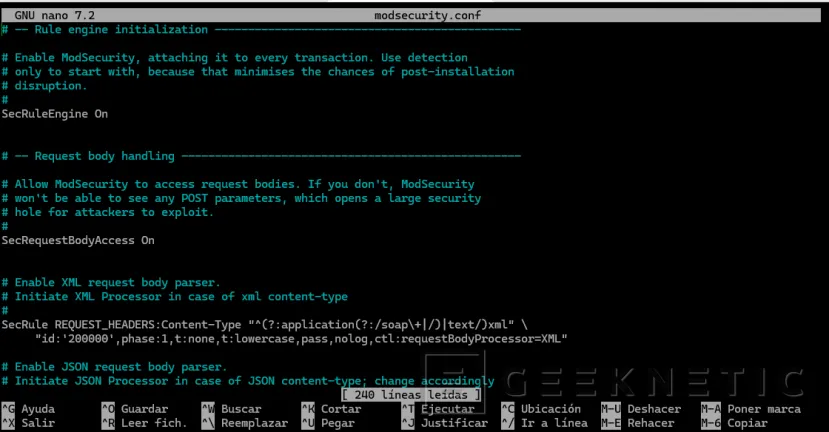This screenshot has width=829, height=432.
Task: Click the M-A Poner marca shortcut
Action: point(751,409)
